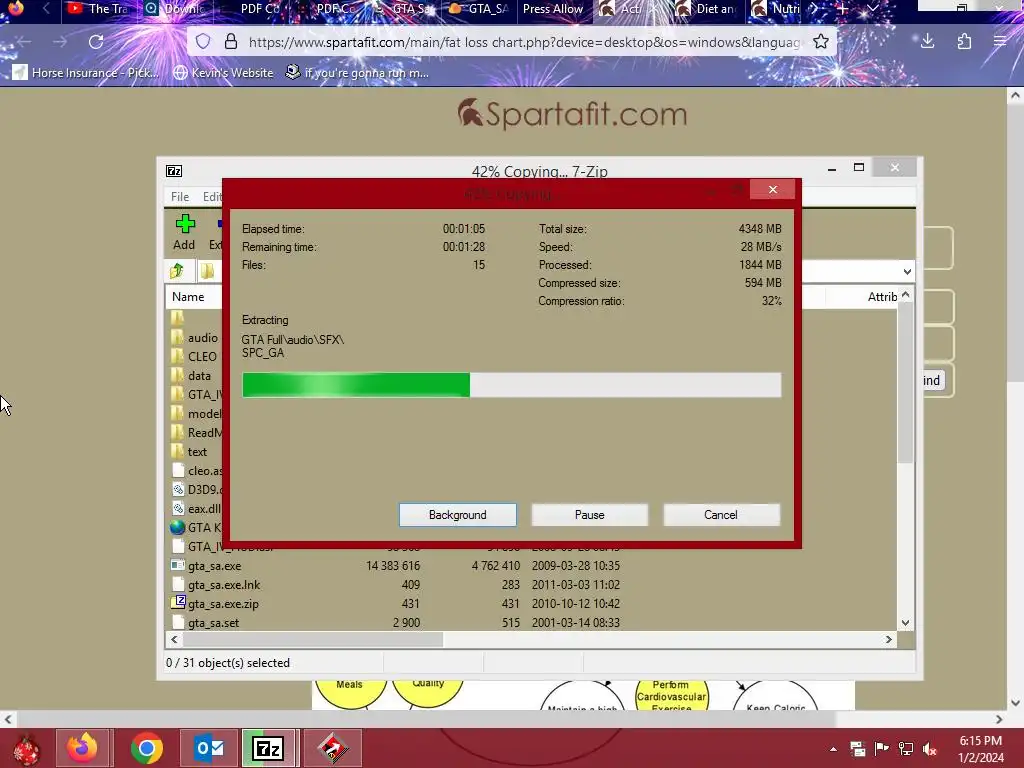Viewport: 1024px width, 768px height.
Task: Click the muted volume tray icon
Action: point(930,749)
